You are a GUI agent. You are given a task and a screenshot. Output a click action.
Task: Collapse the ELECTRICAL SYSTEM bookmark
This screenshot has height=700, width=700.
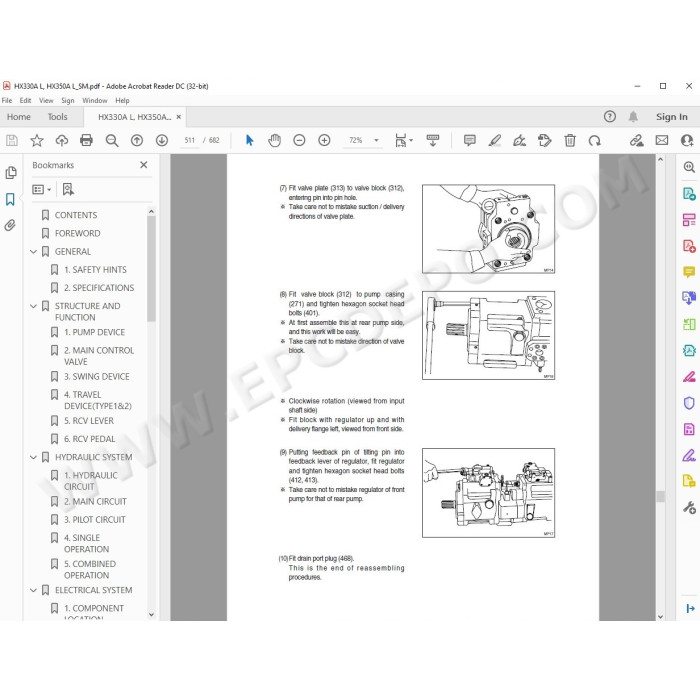pos(33,590)
